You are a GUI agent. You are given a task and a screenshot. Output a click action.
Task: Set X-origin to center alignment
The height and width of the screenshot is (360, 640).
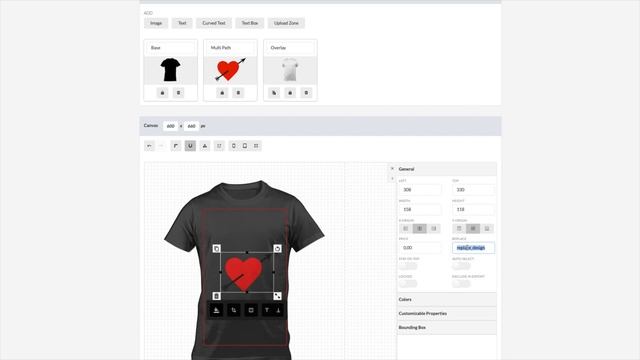[x=420, y=229]
